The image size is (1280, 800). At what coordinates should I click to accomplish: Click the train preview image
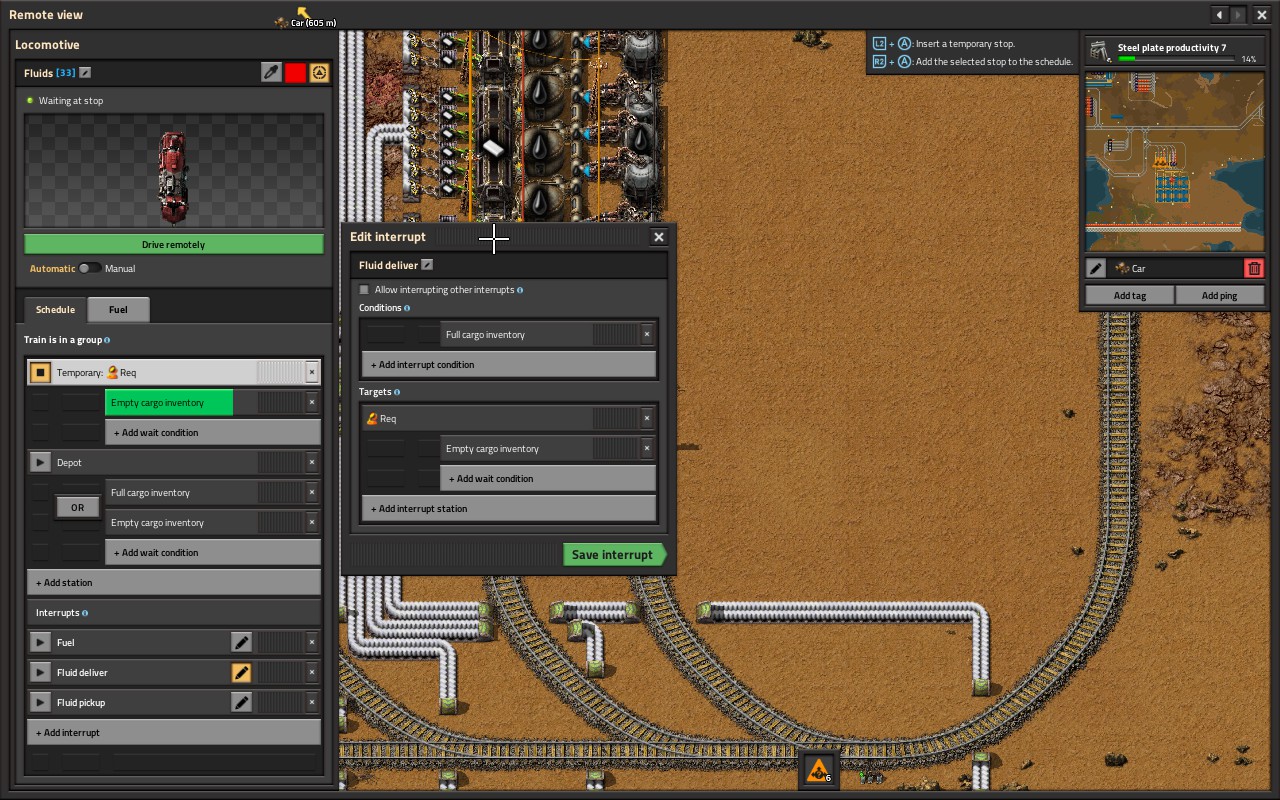click(x=174, y=171)
